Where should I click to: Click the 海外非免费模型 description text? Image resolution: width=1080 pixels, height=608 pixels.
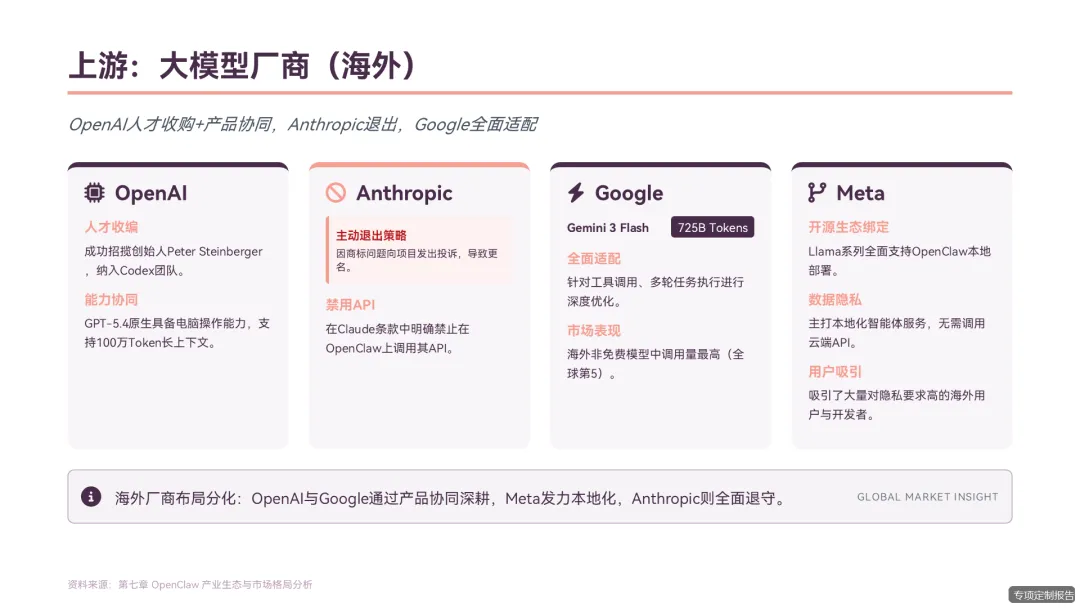point(655,364)
